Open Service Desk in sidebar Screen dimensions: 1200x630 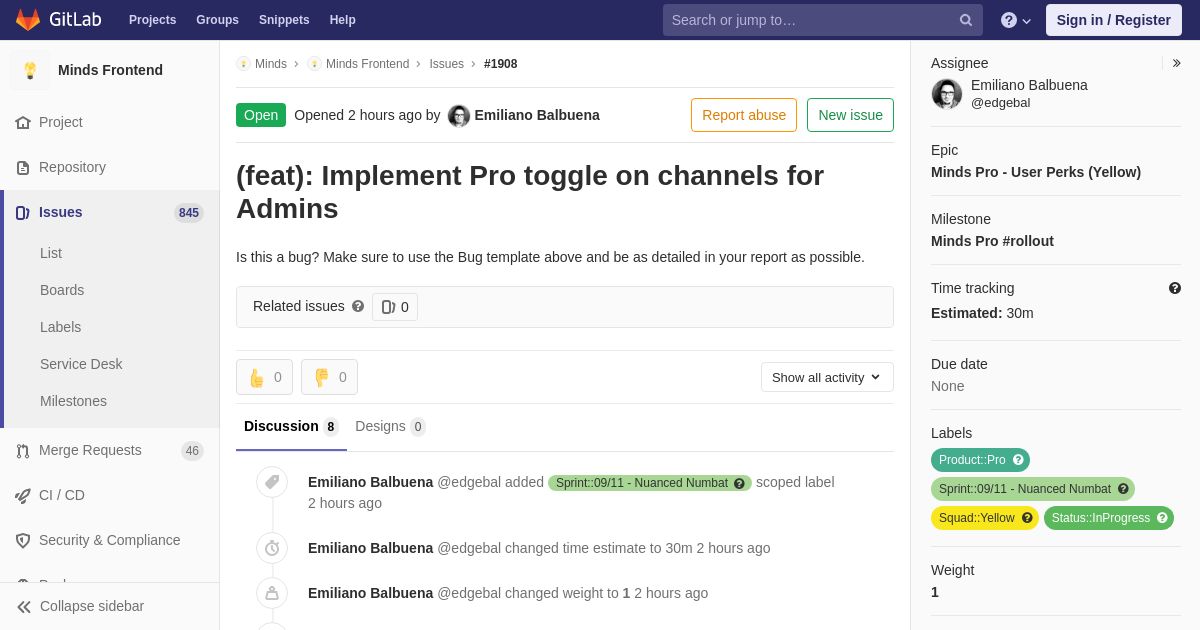(x=81, y=364)
